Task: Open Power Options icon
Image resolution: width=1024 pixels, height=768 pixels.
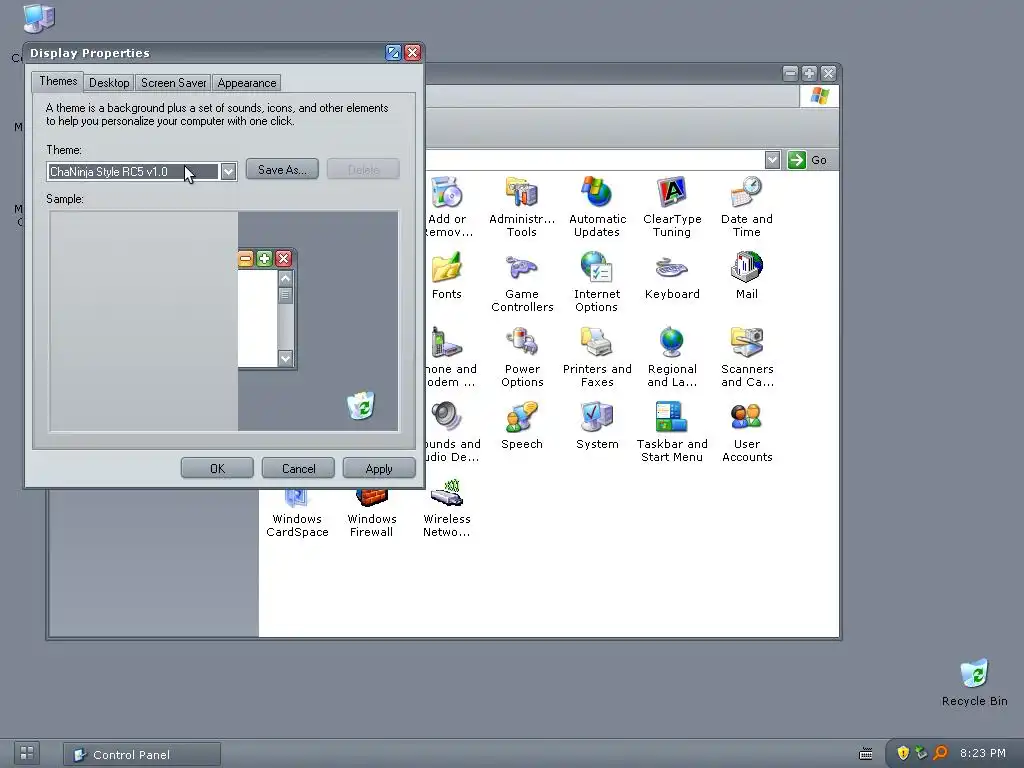Action: 522,343
